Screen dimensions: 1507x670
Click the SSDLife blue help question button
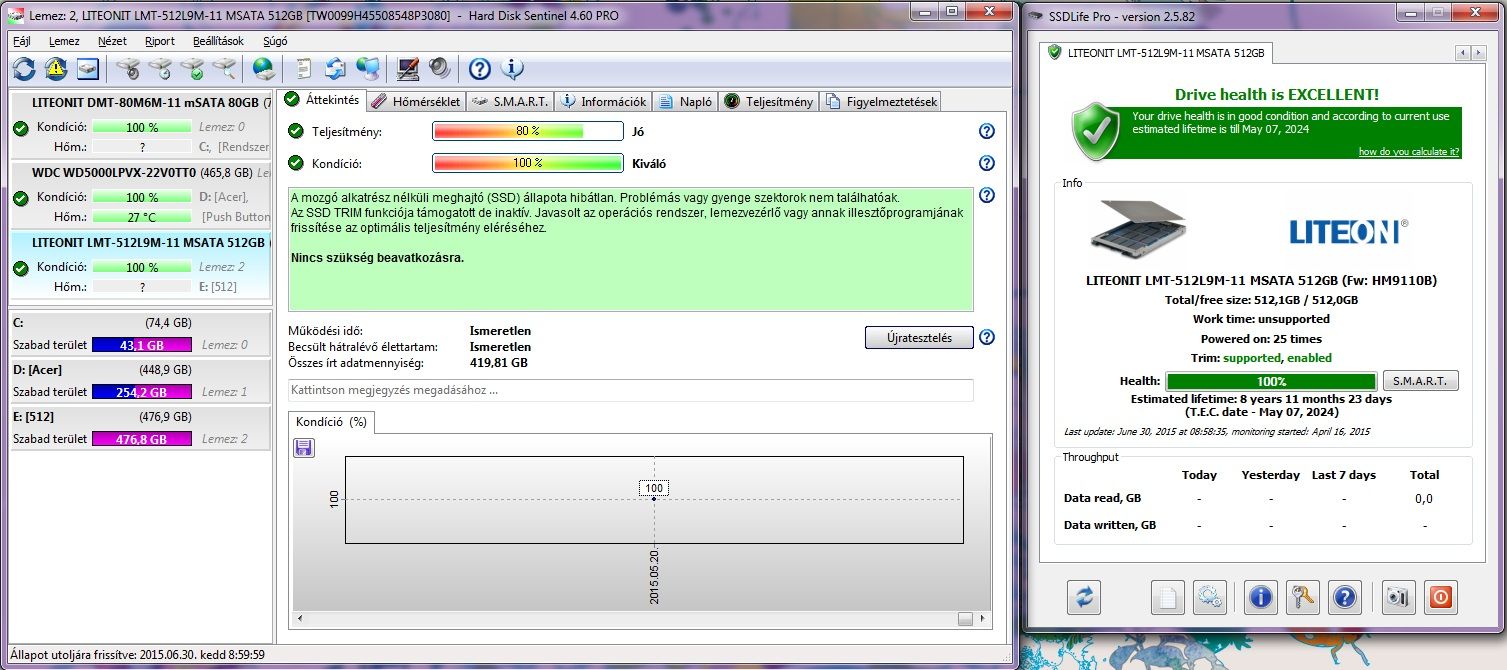click(x=1346, y=597)
